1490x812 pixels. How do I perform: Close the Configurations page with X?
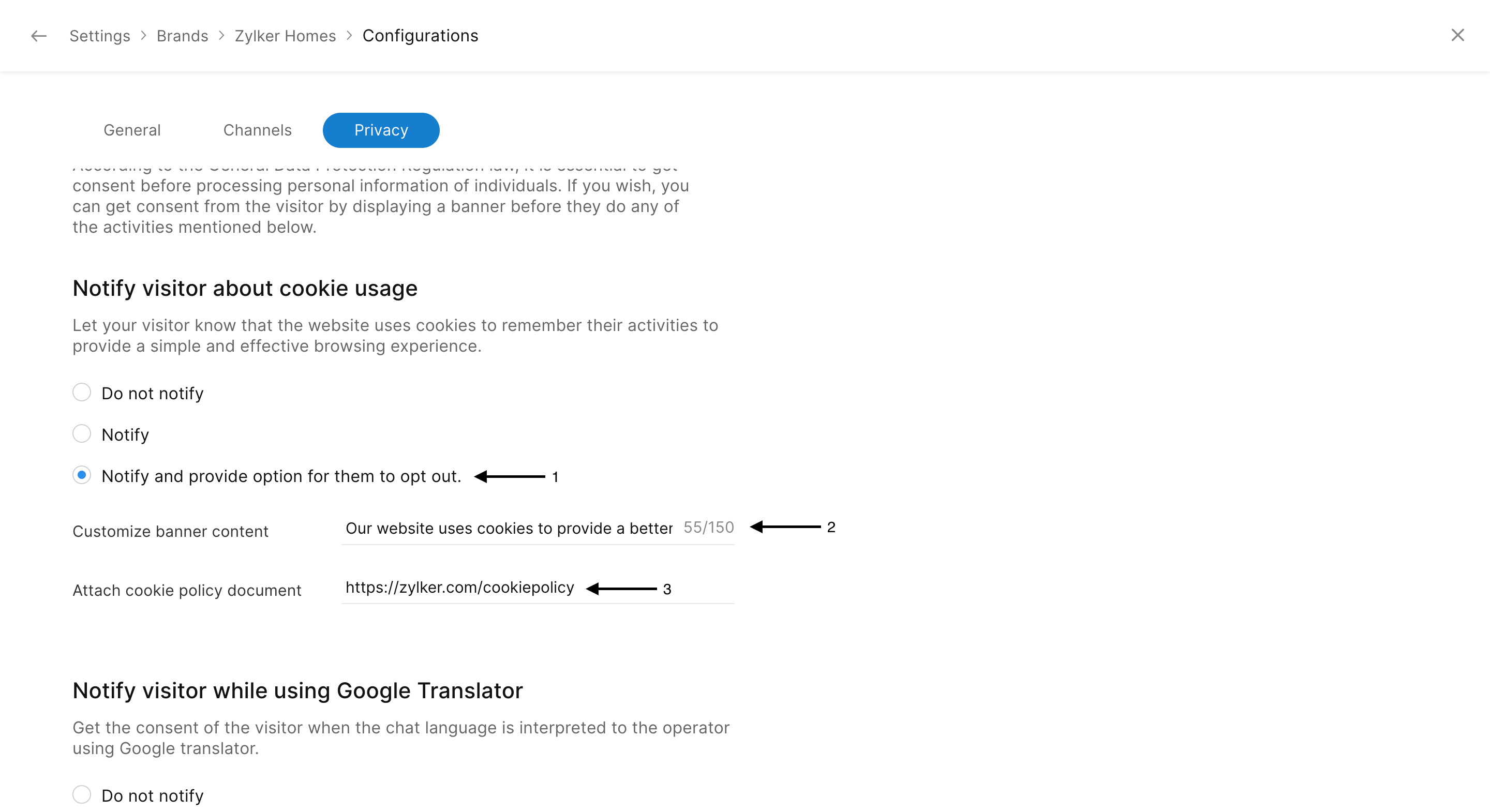(1457, 35)
